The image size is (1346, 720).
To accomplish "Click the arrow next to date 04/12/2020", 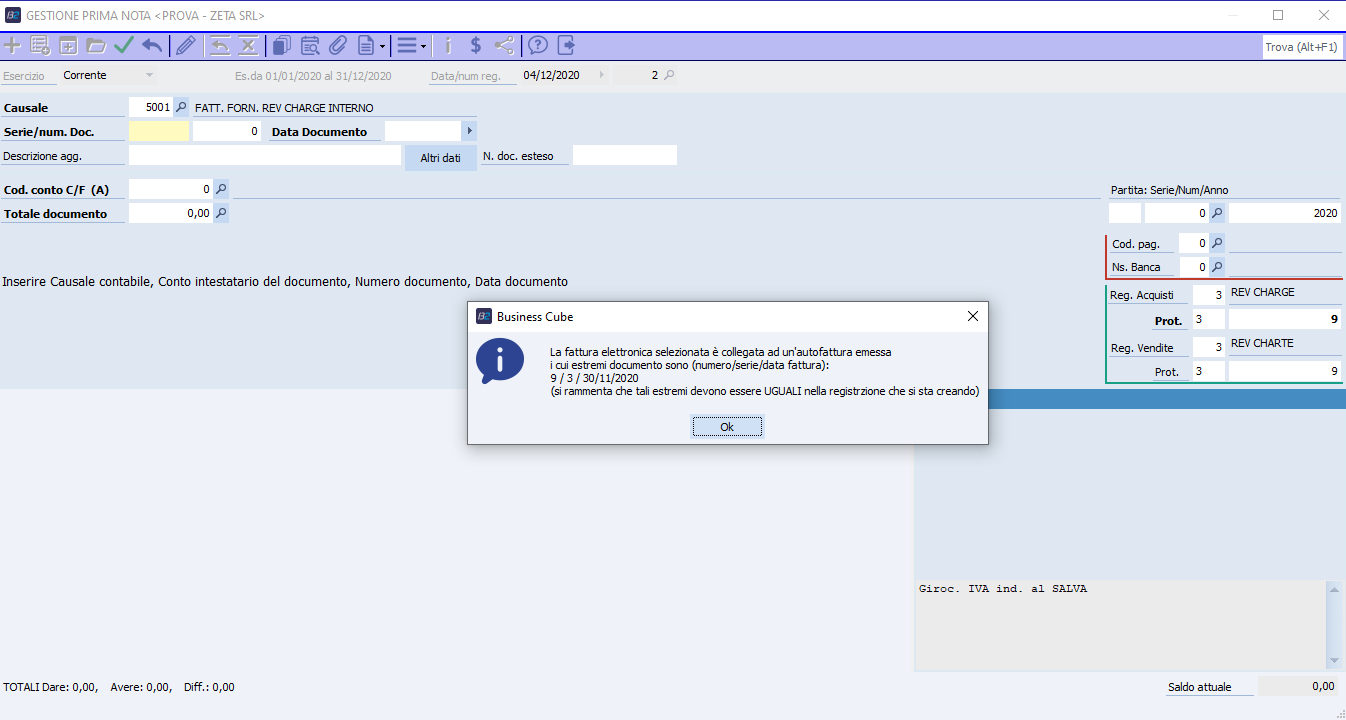I will pyautogui.click(x=601, y=75).
